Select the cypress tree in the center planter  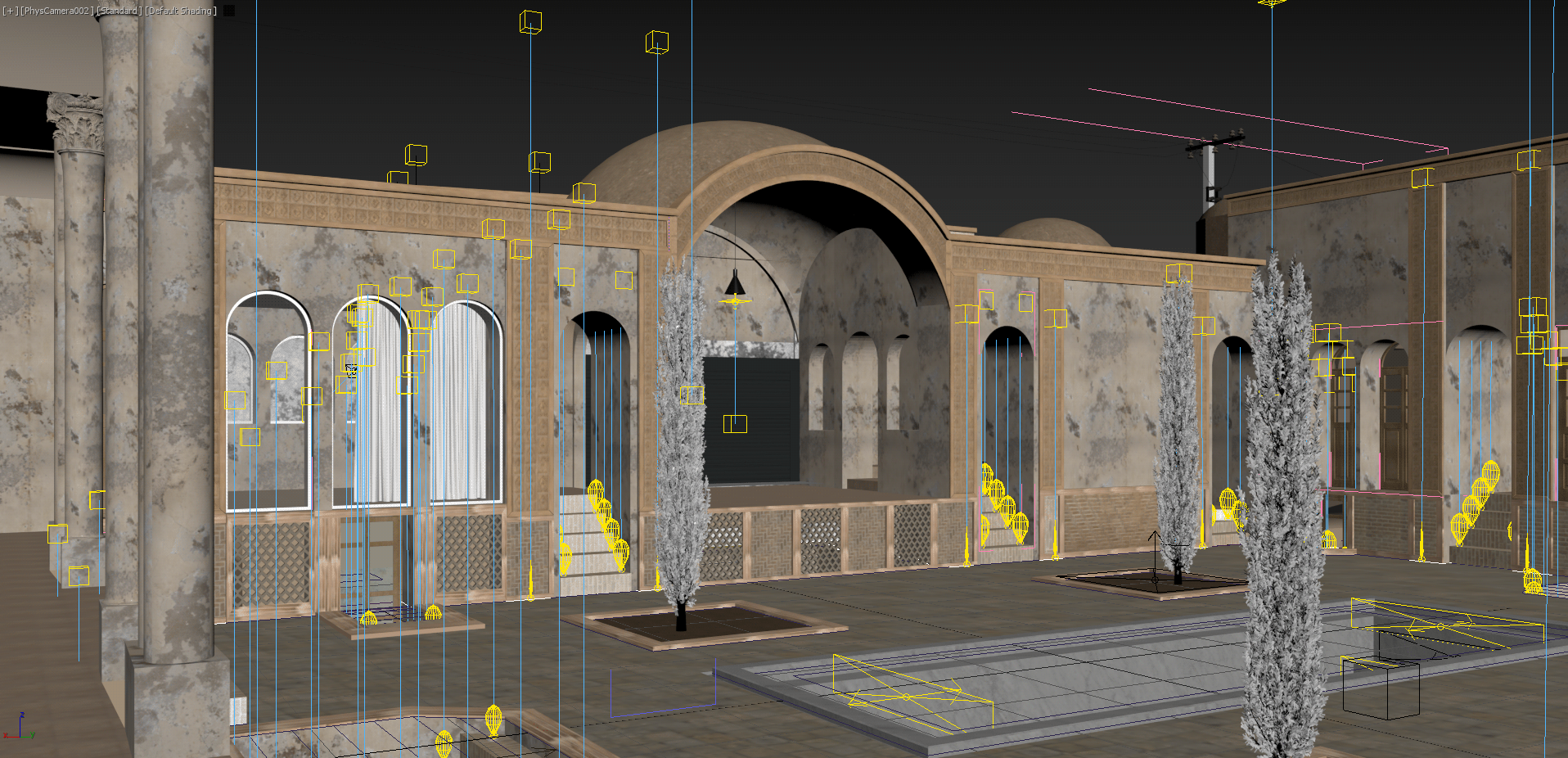tap(681, 442)
